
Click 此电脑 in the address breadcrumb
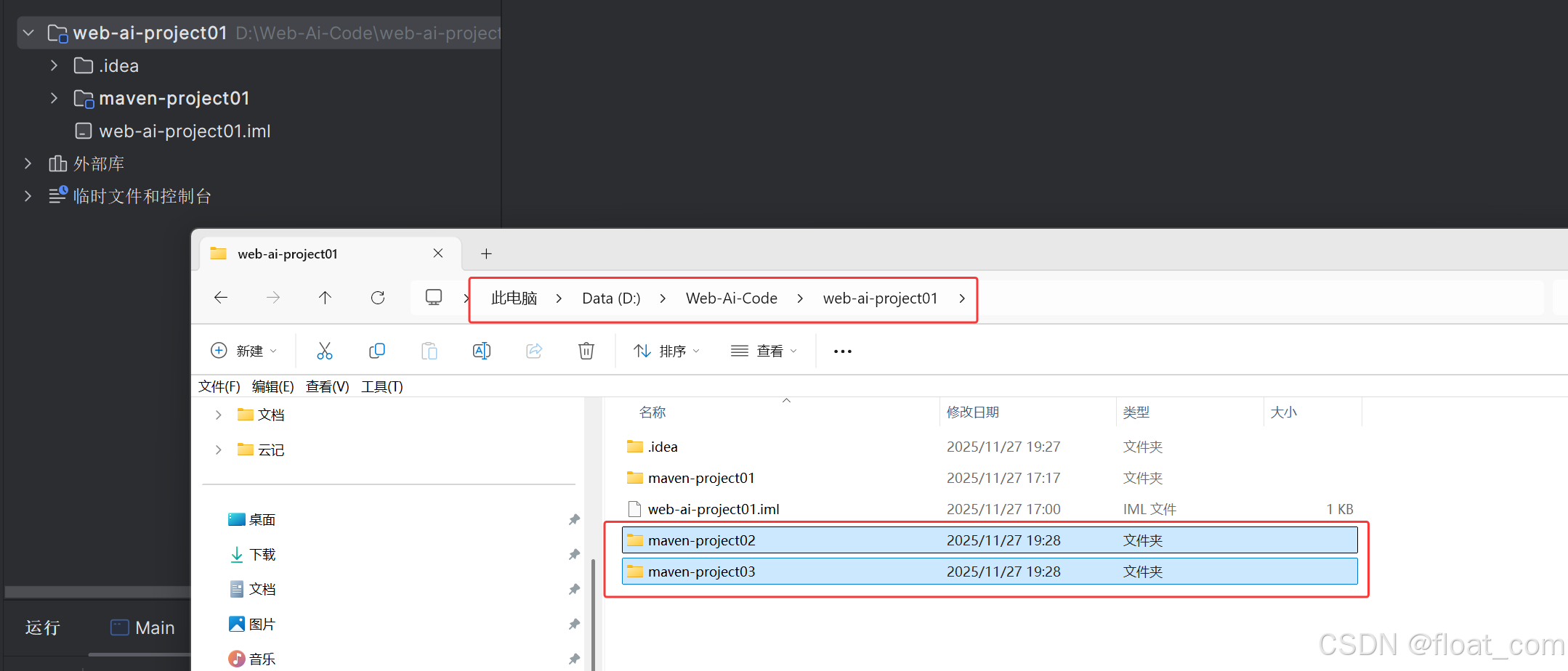(x=514, y=298)
